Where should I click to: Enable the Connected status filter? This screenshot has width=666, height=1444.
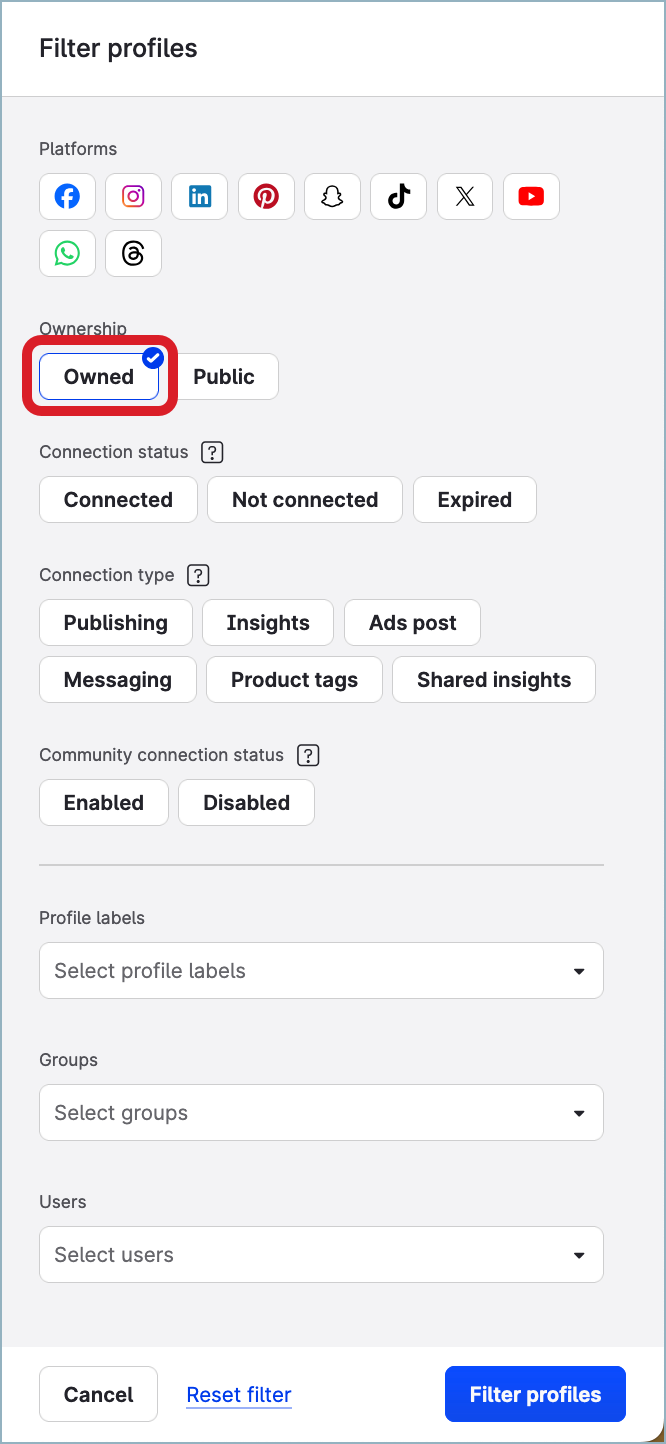click(x=117, y=499)
